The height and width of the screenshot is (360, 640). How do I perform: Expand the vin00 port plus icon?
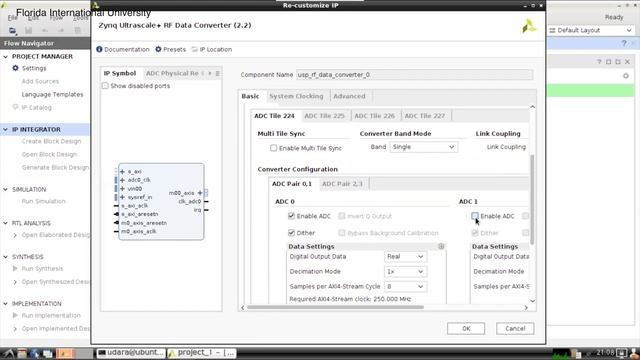[122, 189]
